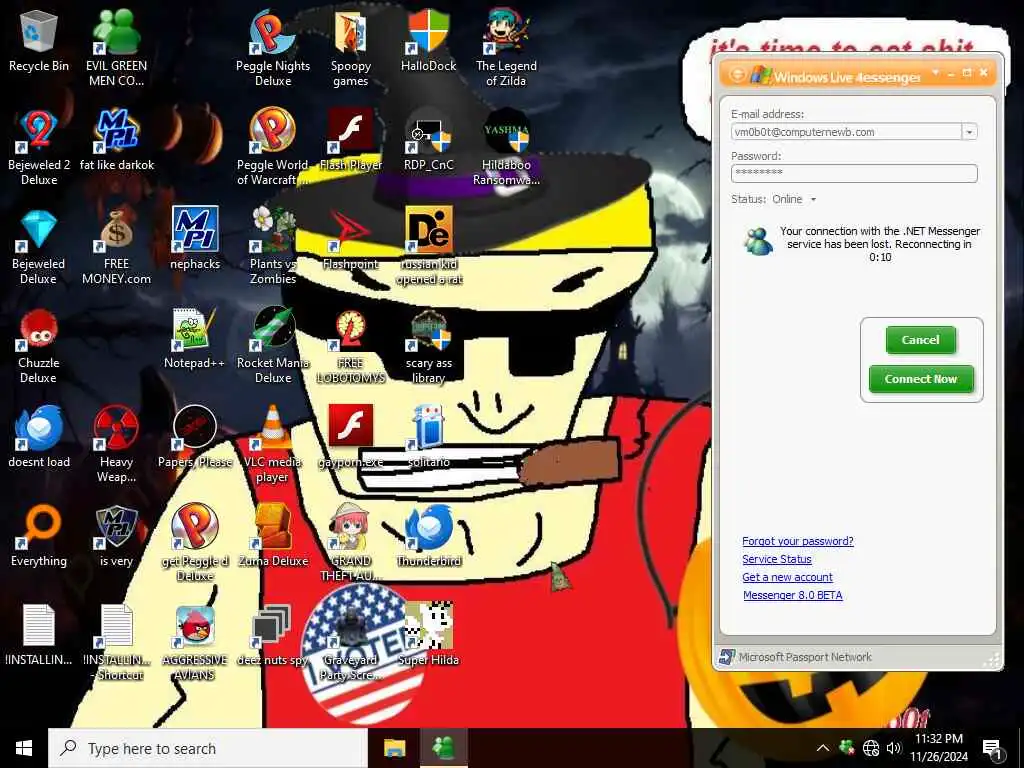The image size is (1024, 768).
Task: Open Bejeweled 2 Deluxe icon
Action: coord(39,146)
